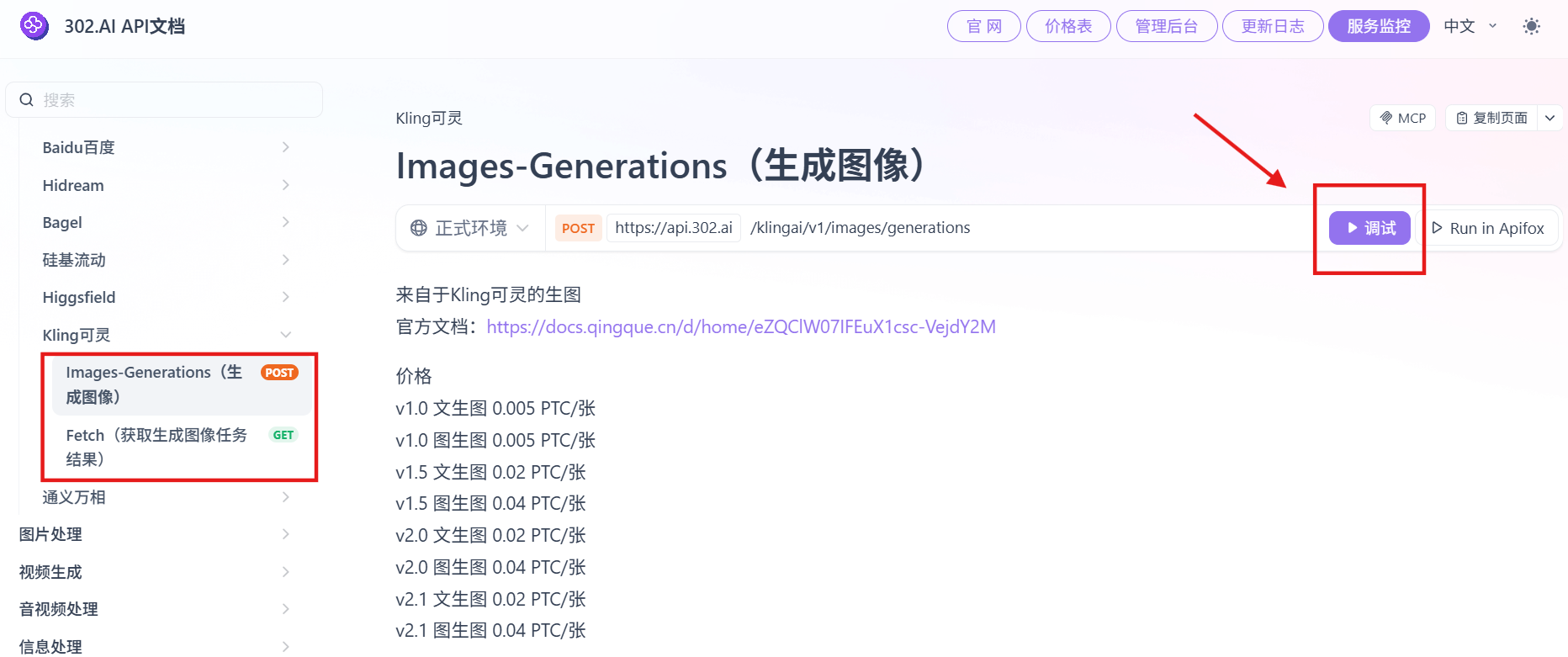Focus the 搜索 search field
The height and width of the screenshot is (657, 1568).
click(164, 100)
